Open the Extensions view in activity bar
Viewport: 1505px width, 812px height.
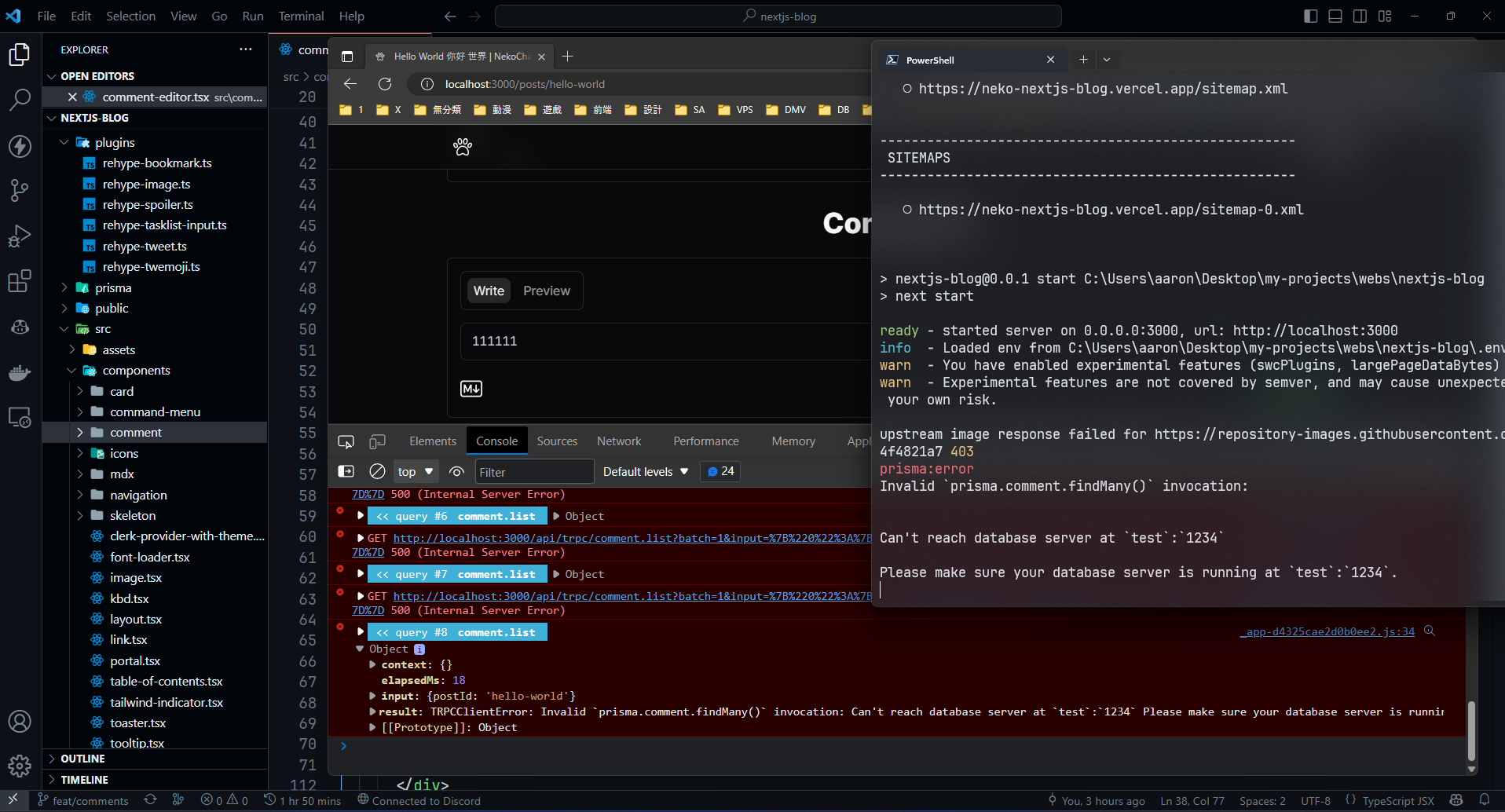20,281
